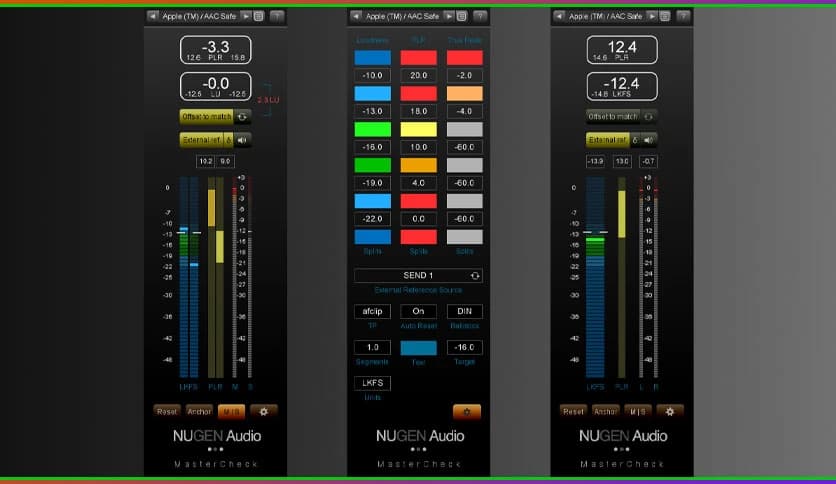The width and height of the screenshot is (836, 484).
Task: Go to previous preset in left MasterCheck panel
Action: (152, 17)
